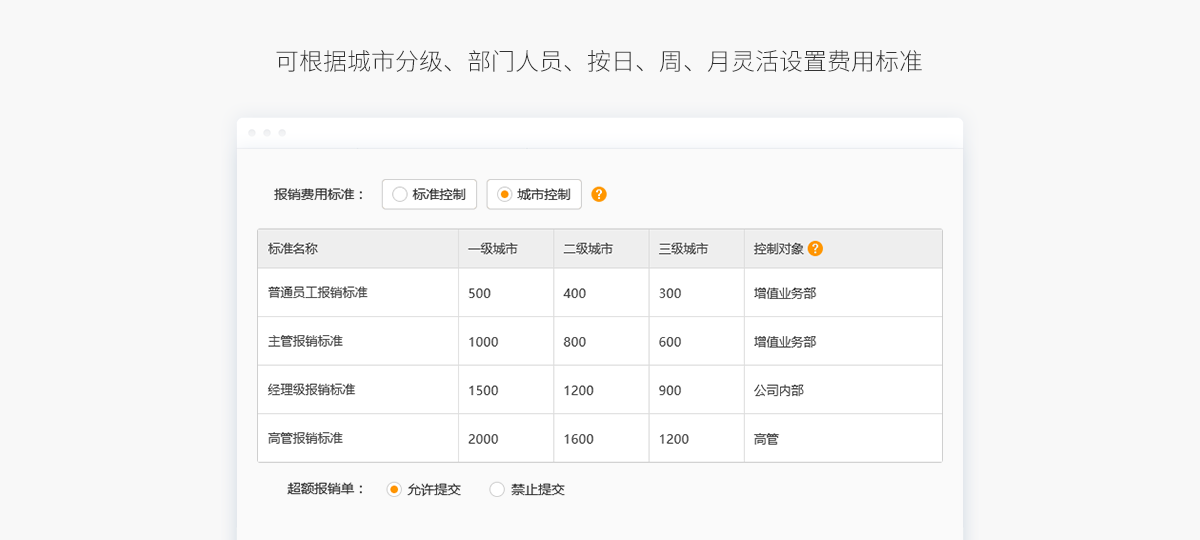The image size is (1200, 540).
Task: Click the help icon beside 城市控制
Action: coord(599,194)
